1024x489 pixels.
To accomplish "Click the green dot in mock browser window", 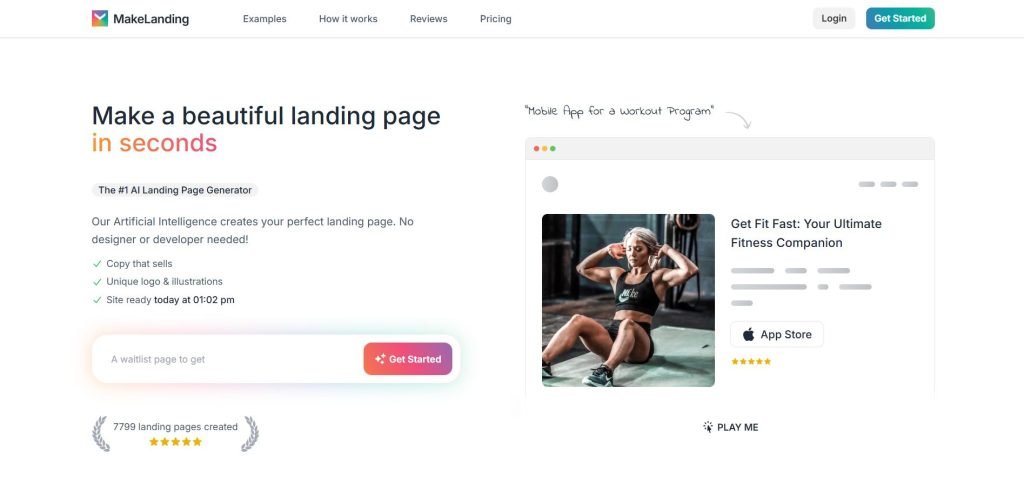I will tap(552, 149).
